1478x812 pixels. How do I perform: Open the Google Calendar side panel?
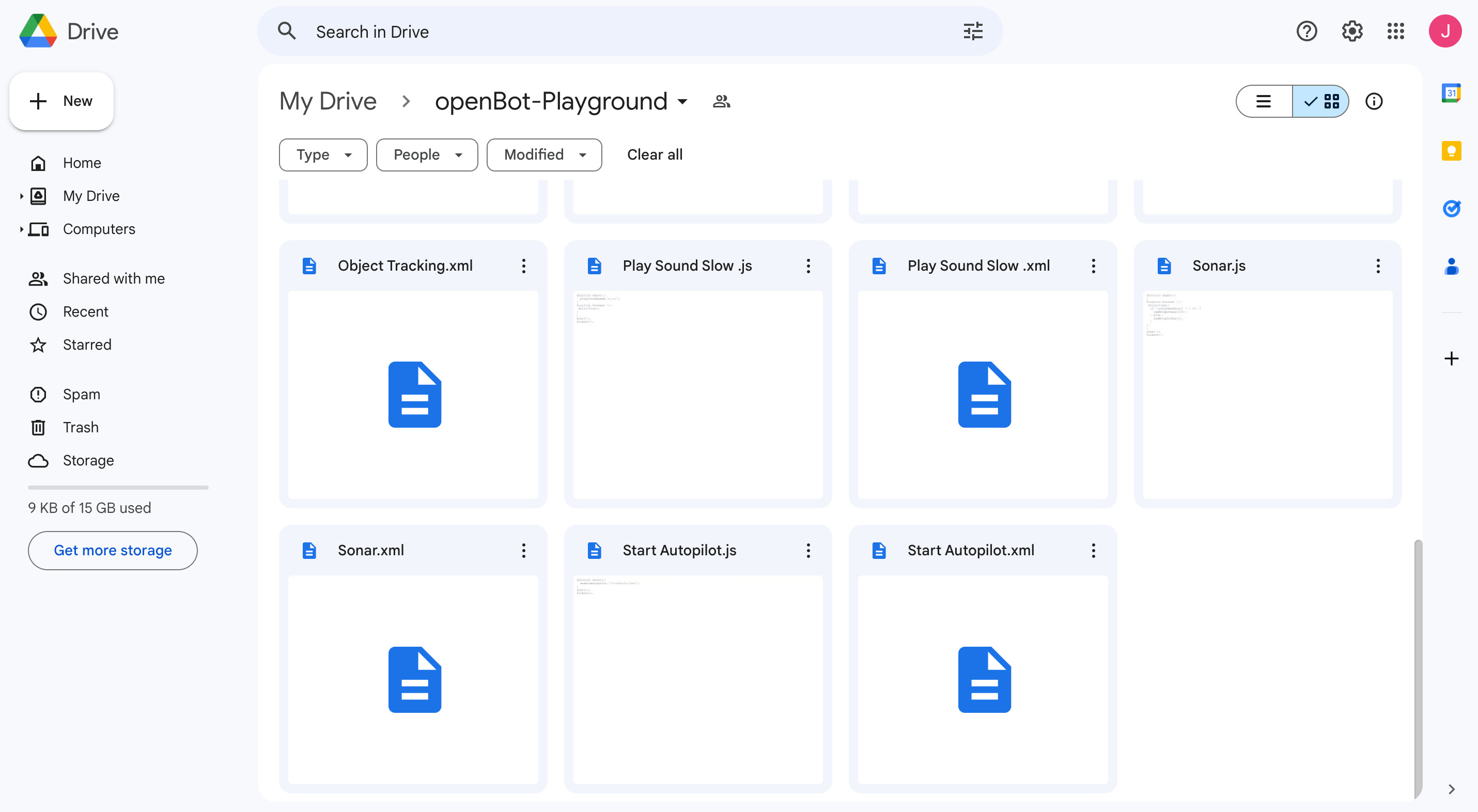click(x=1451, y=92)
